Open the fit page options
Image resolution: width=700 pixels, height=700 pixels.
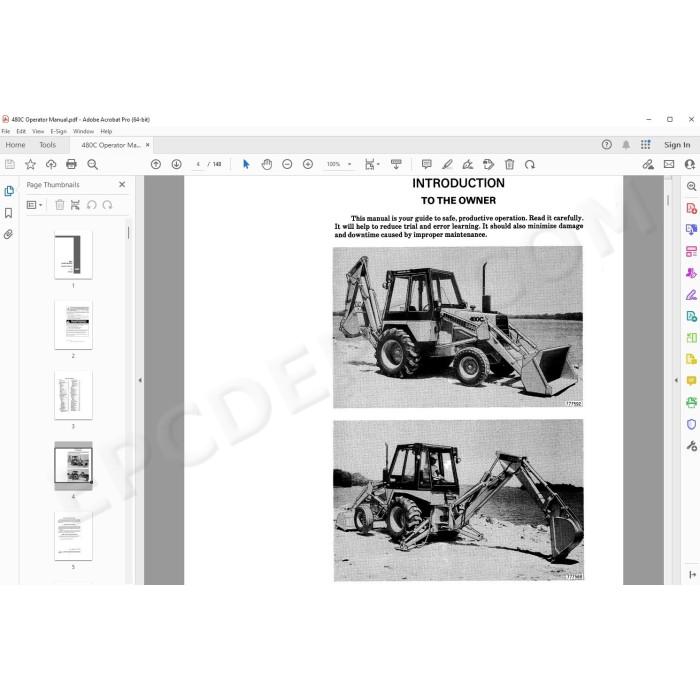pos(372,164)
